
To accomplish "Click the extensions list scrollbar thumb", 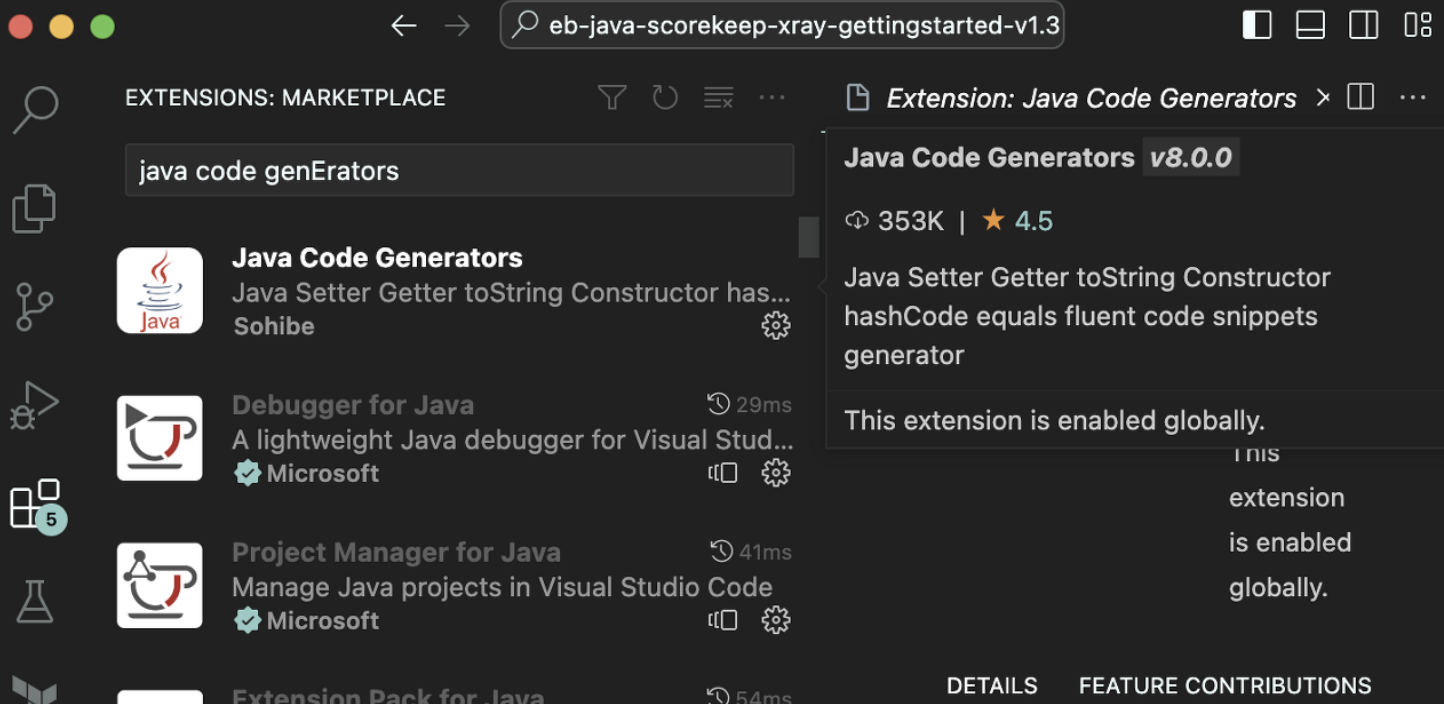I will click(808, 237).
